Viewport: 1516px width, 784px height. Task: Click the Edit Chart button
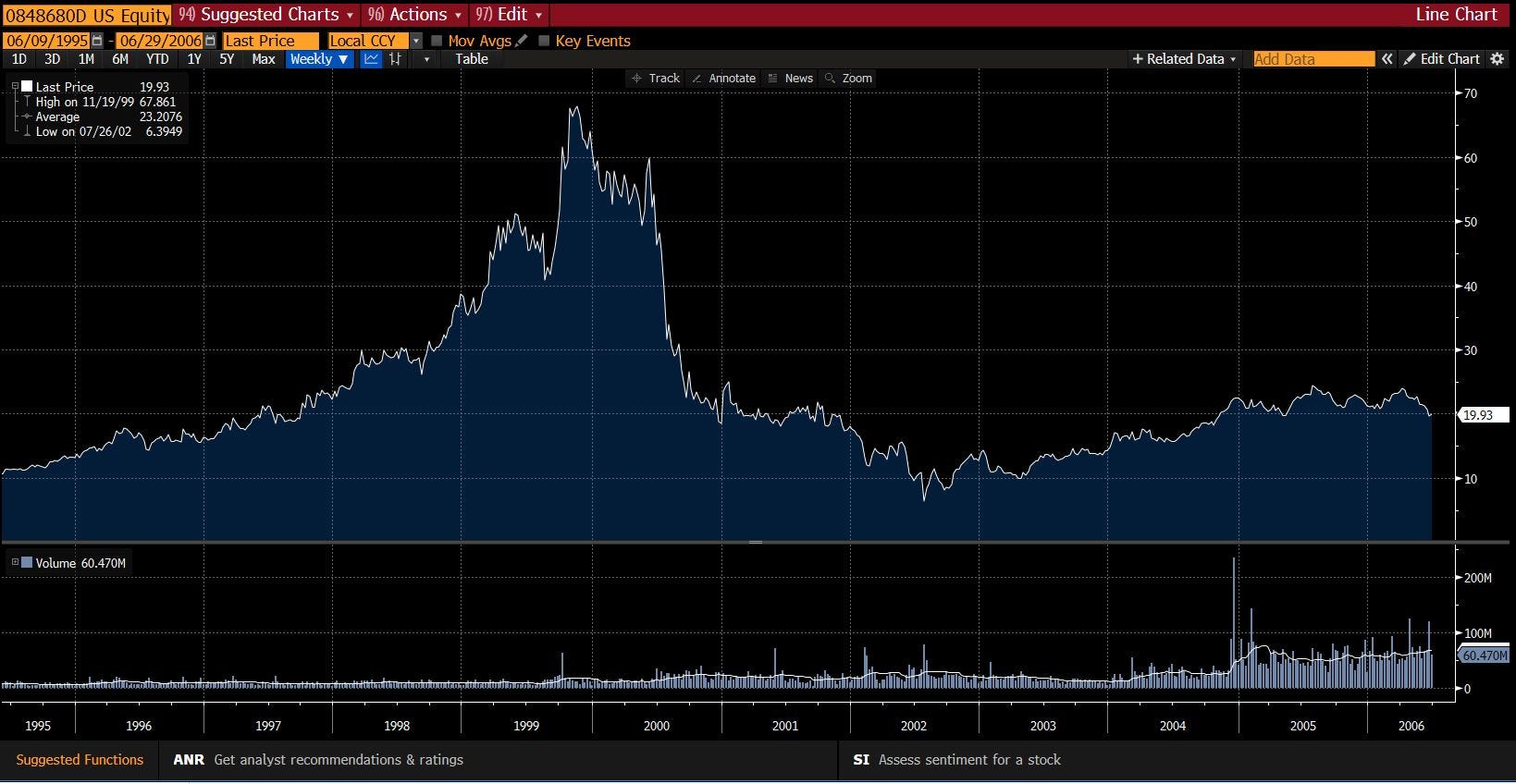(1441, 59)
